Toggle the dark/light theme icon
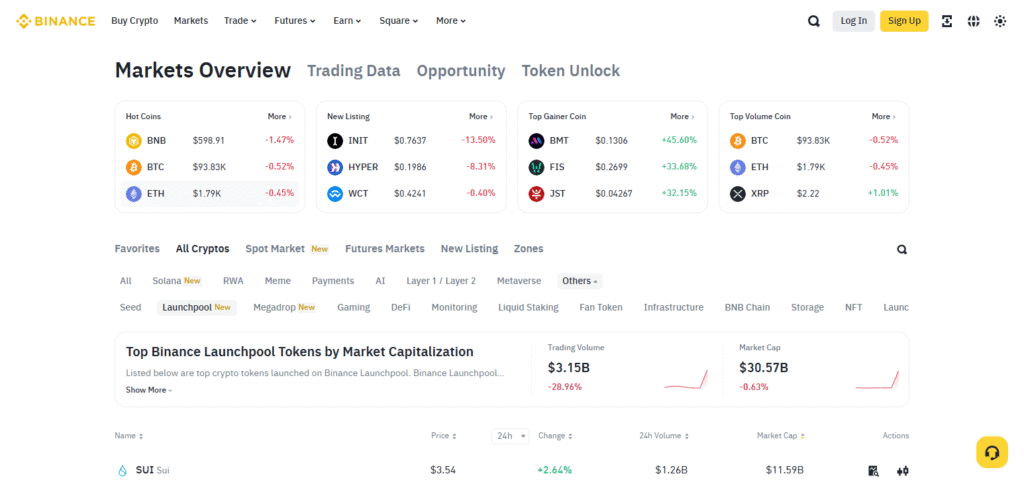 (x=1000, y=21)
